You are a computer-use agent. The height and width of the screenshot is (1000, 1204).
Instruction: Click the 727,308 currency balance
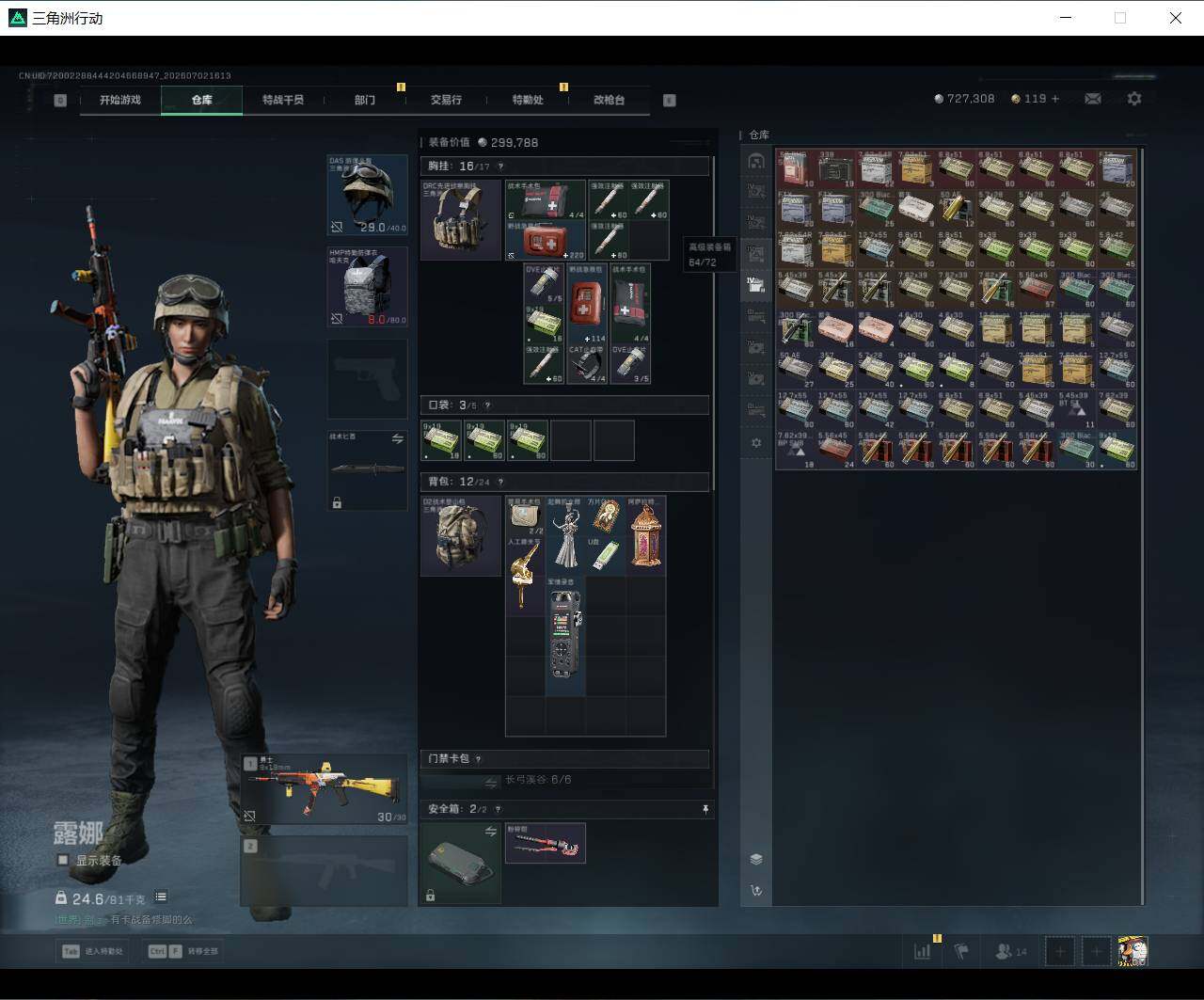pyautogui.click(x=964, y=99)
